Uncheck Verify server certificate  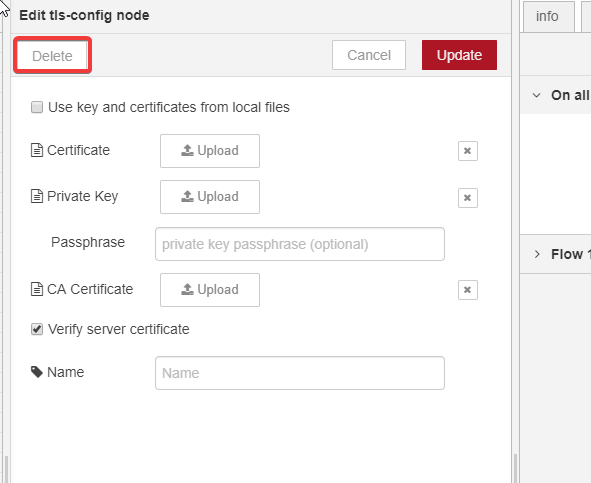click(x=37, y=329)
